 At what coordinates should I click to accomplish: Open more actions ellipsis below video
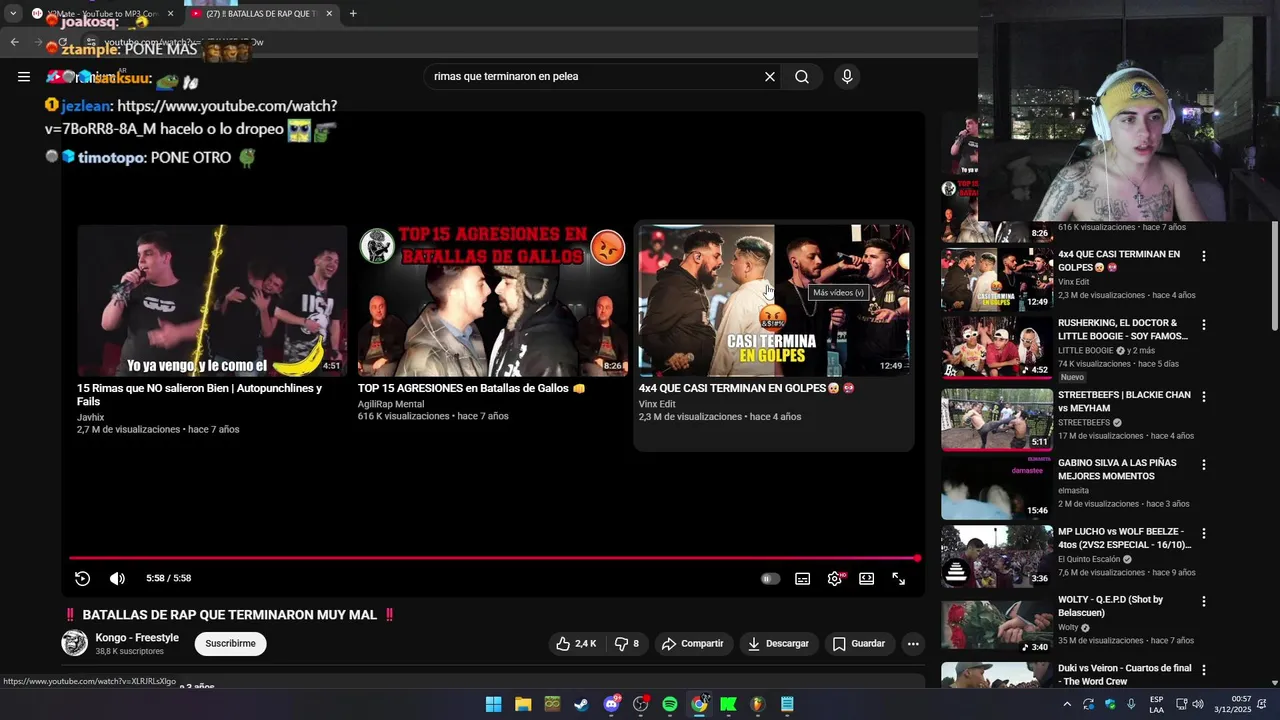coord(913,644)
